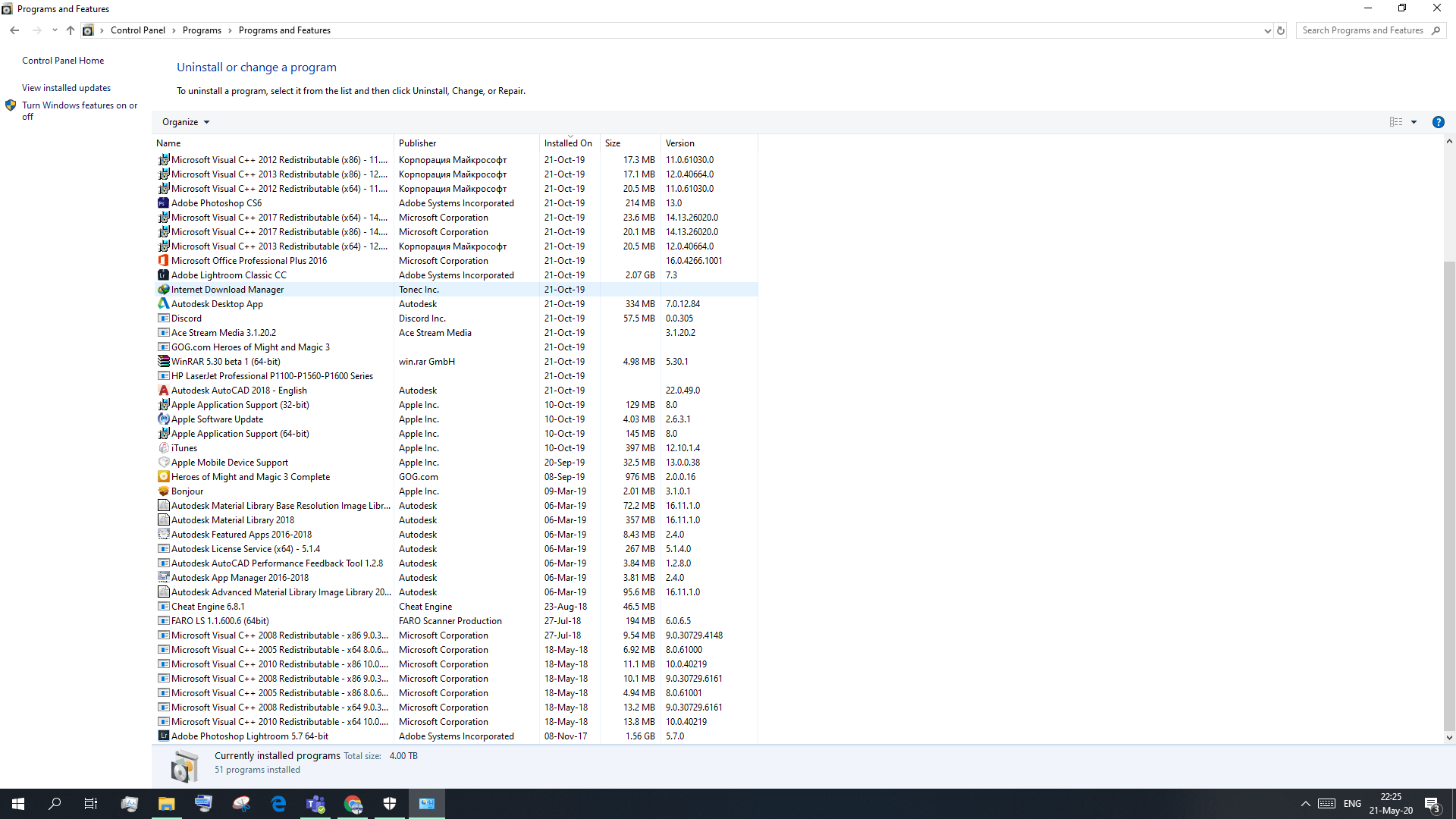Select FARO LS 1.1.600.6 (64bit) entry

455,621
